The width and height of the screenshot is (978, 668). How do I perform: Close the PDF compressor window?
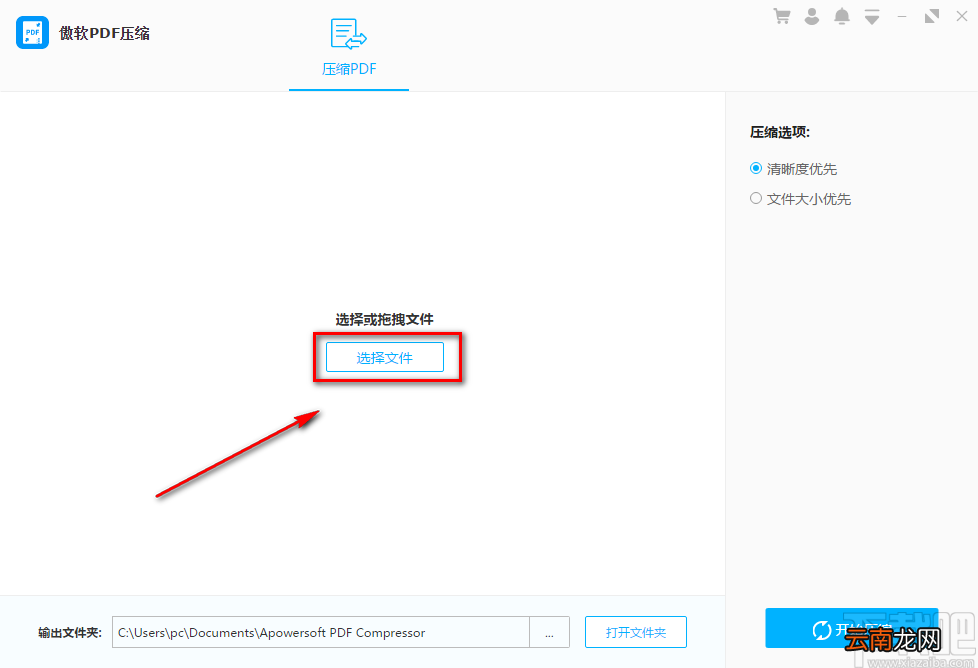962,16
